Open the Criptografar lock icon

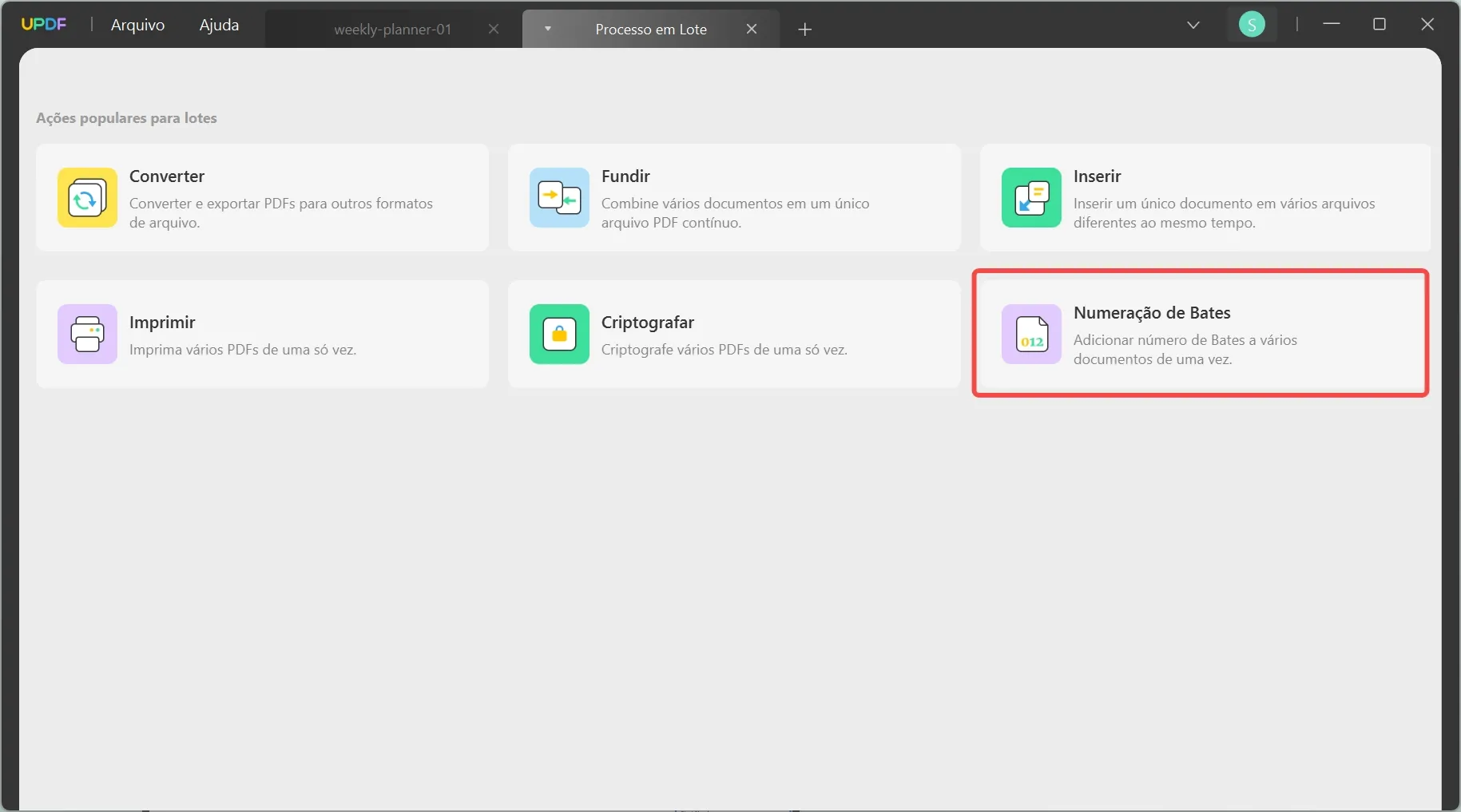click(559, 334)
